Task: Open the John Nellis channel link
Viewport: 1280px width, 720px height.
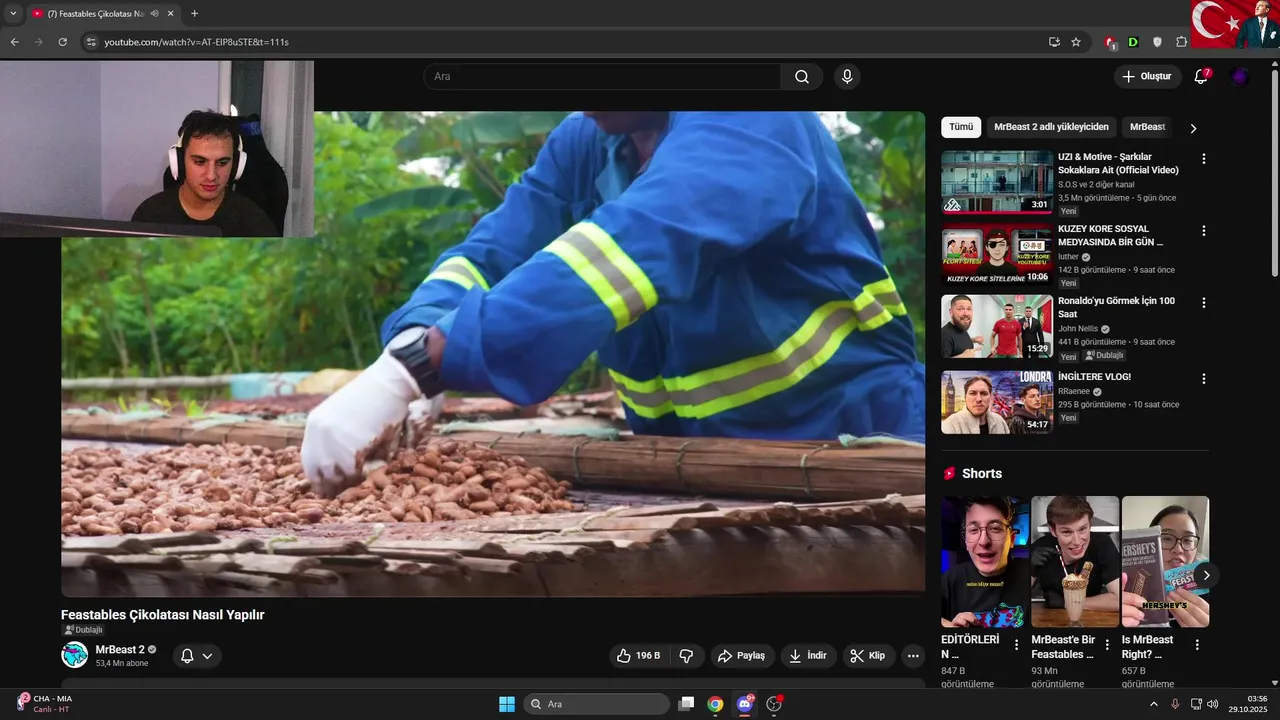Action: (x=1078, y=328)
